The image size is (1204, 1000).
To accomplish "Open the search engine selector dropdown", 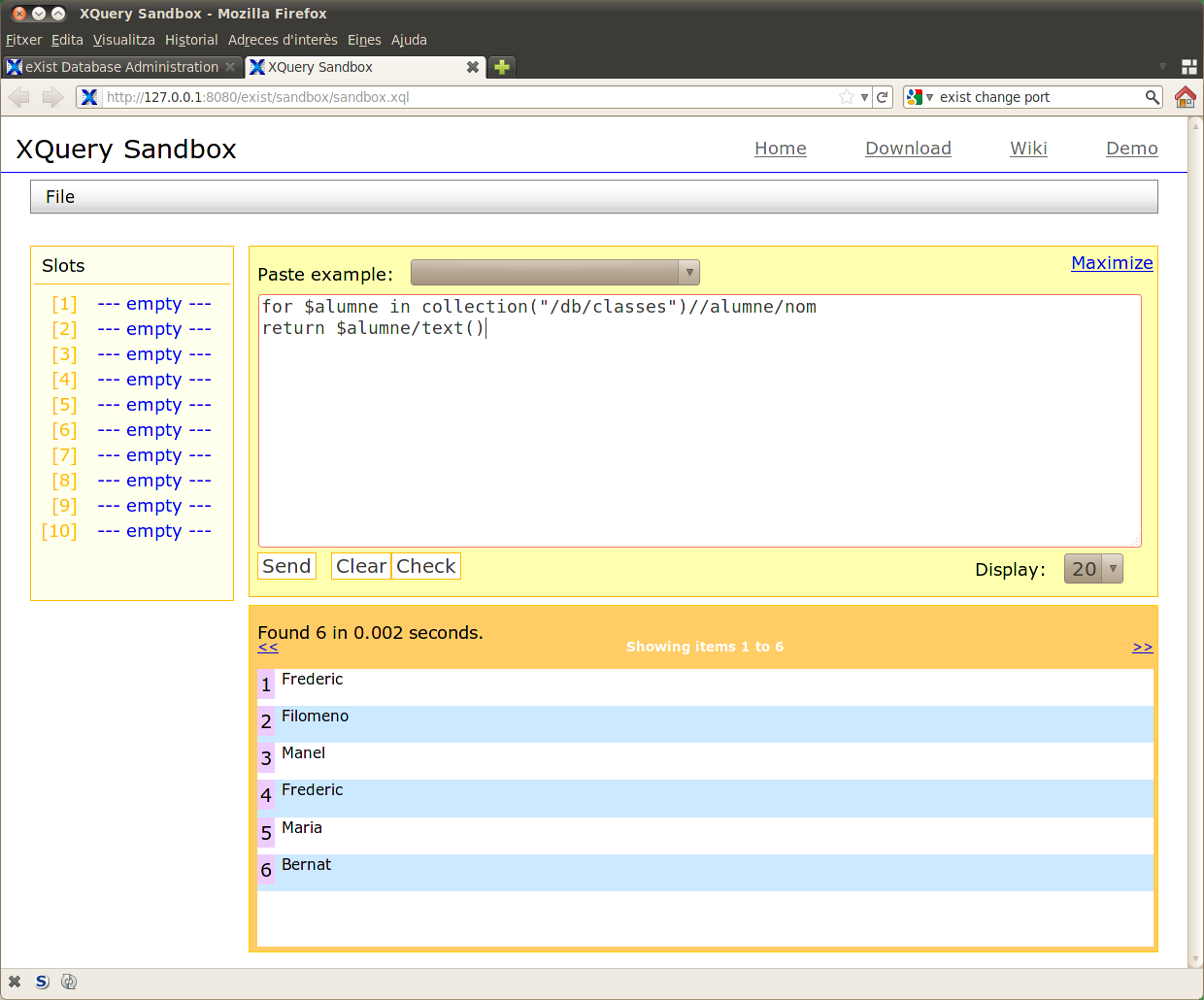I will coord(919,97).
